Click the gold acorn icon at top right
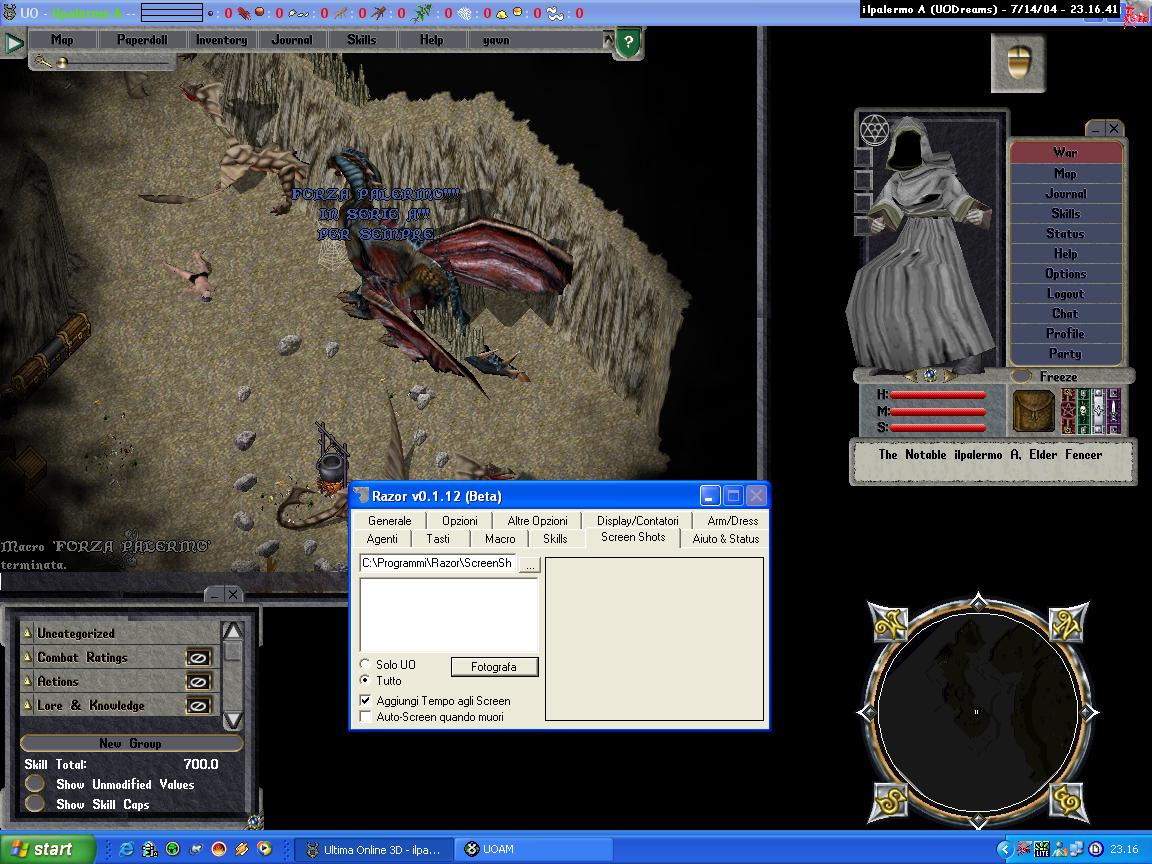The height and width of the screenshot is (864, 1152). (1018, 62)
